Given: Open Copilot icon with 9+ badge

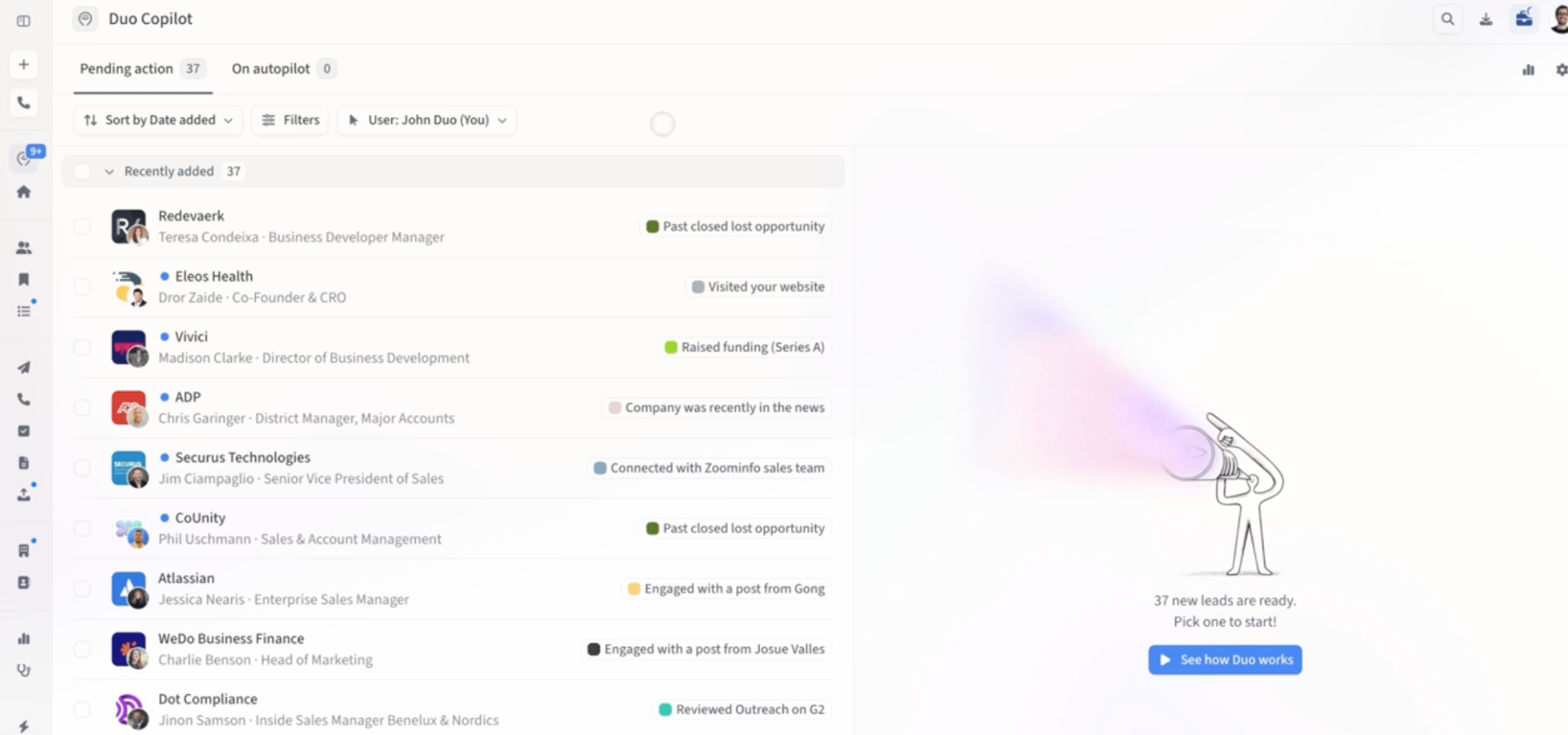Looking at the screenshot, I should pyautogui.click(x=25, y=158).
